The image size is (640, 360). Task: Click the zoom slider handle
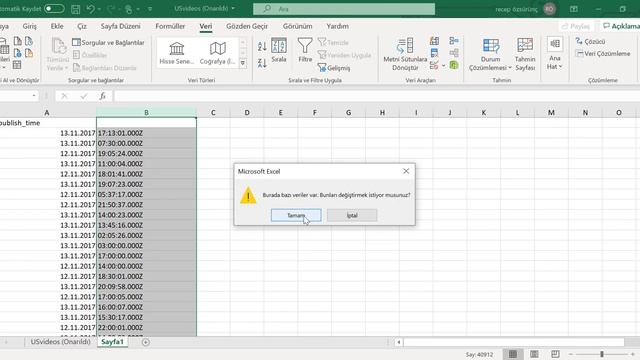(602, 354)
